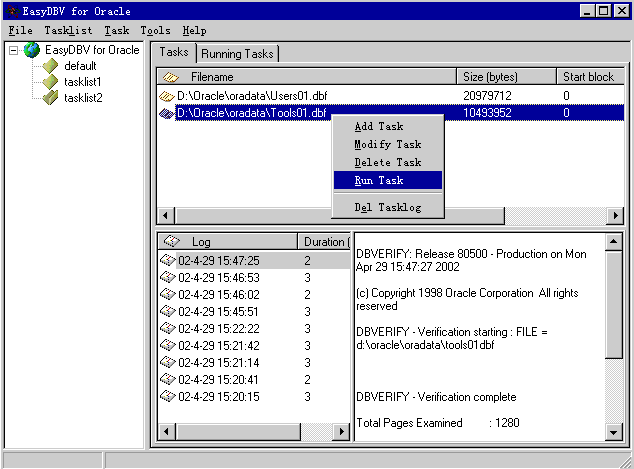Click log icon for 02-4-29 15:20:15

click(167, 396)
